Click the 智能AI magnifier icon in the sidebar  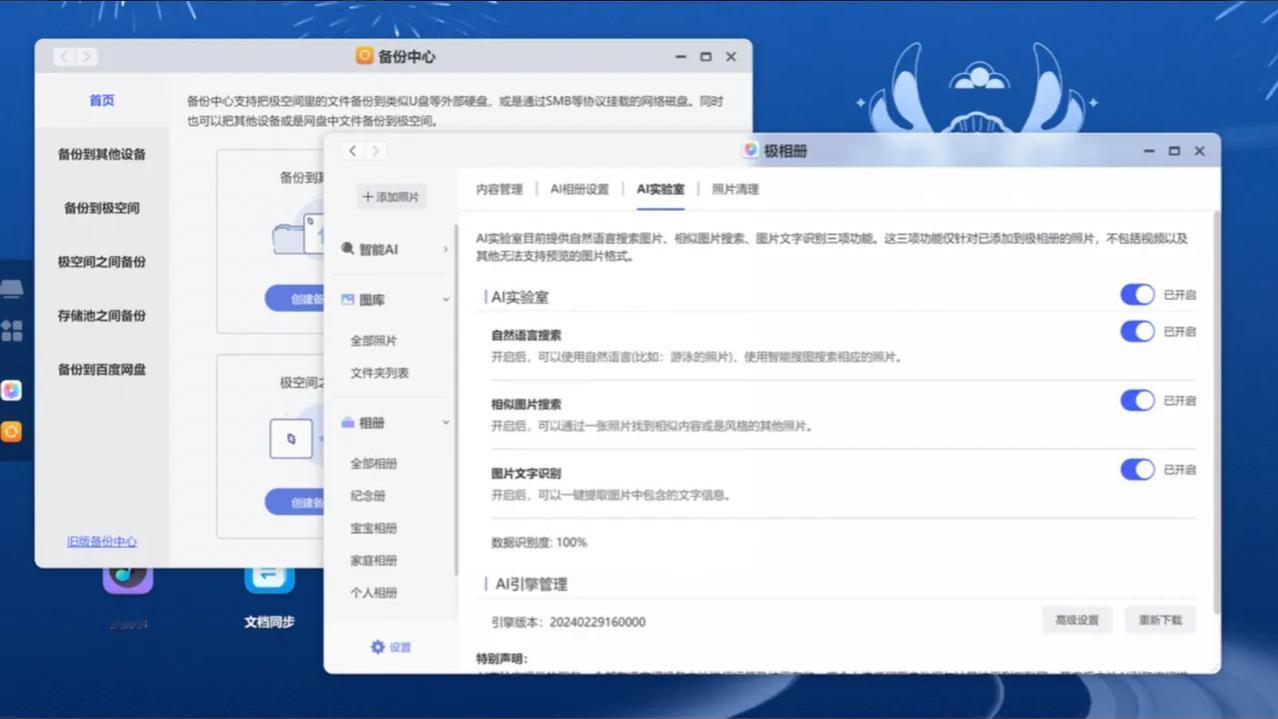point(348,249)
